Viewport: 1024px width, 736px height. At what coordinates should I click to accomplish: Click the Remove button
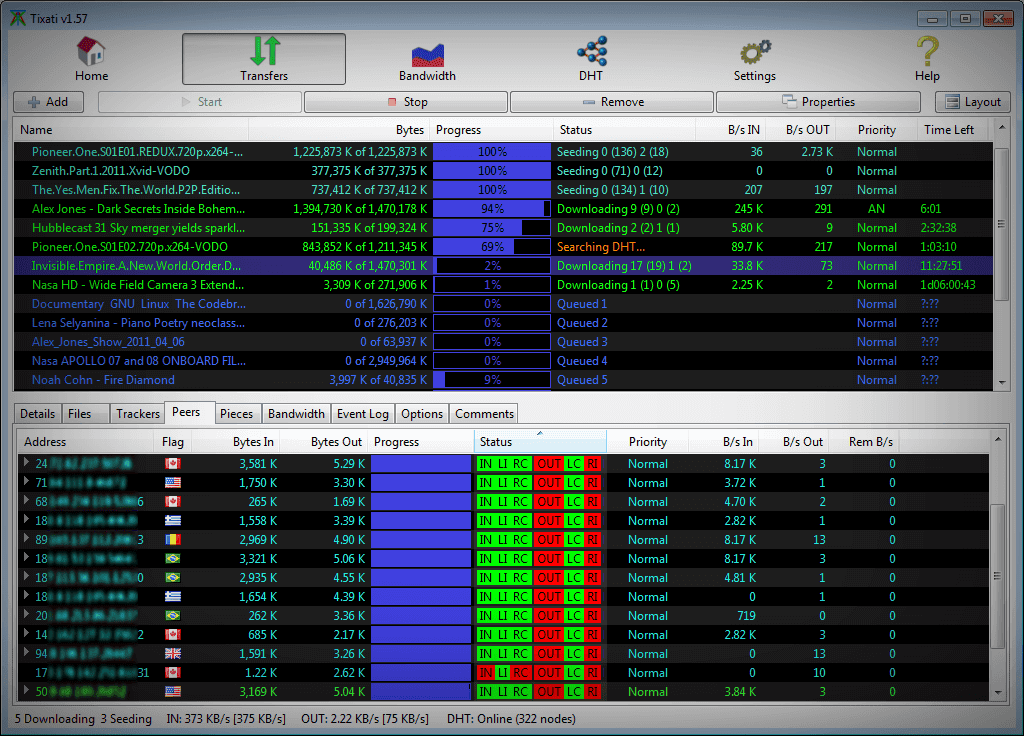(x=612, y=102)
